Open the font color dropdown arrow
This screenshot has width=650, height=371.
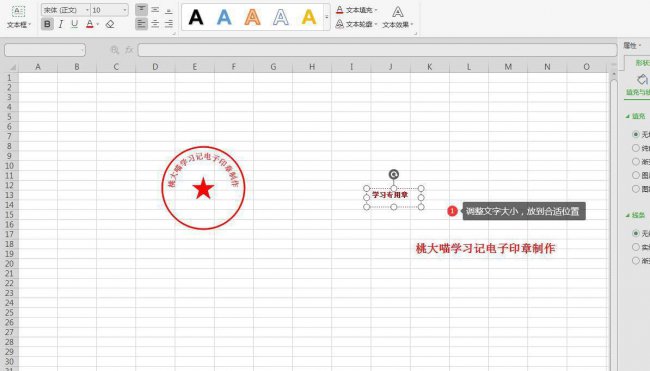(x=98, y=24)
